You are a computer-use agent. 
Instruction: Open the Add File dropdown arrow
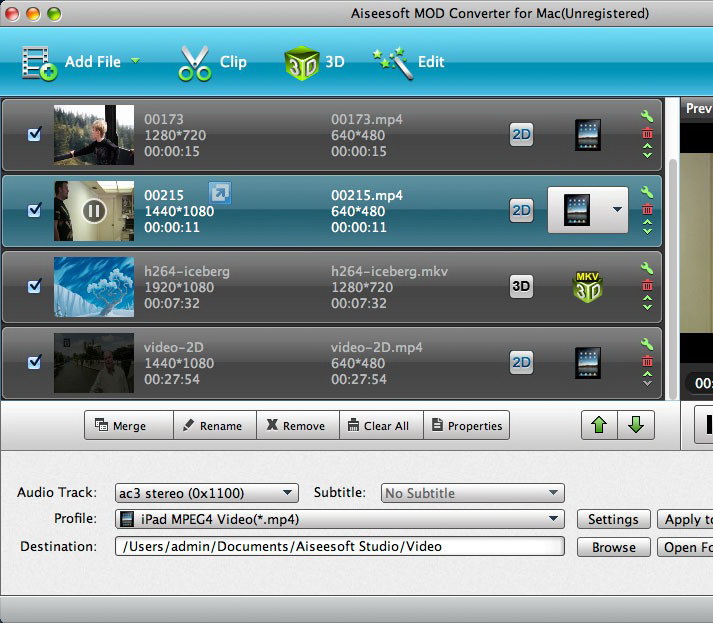click(135, 60)
